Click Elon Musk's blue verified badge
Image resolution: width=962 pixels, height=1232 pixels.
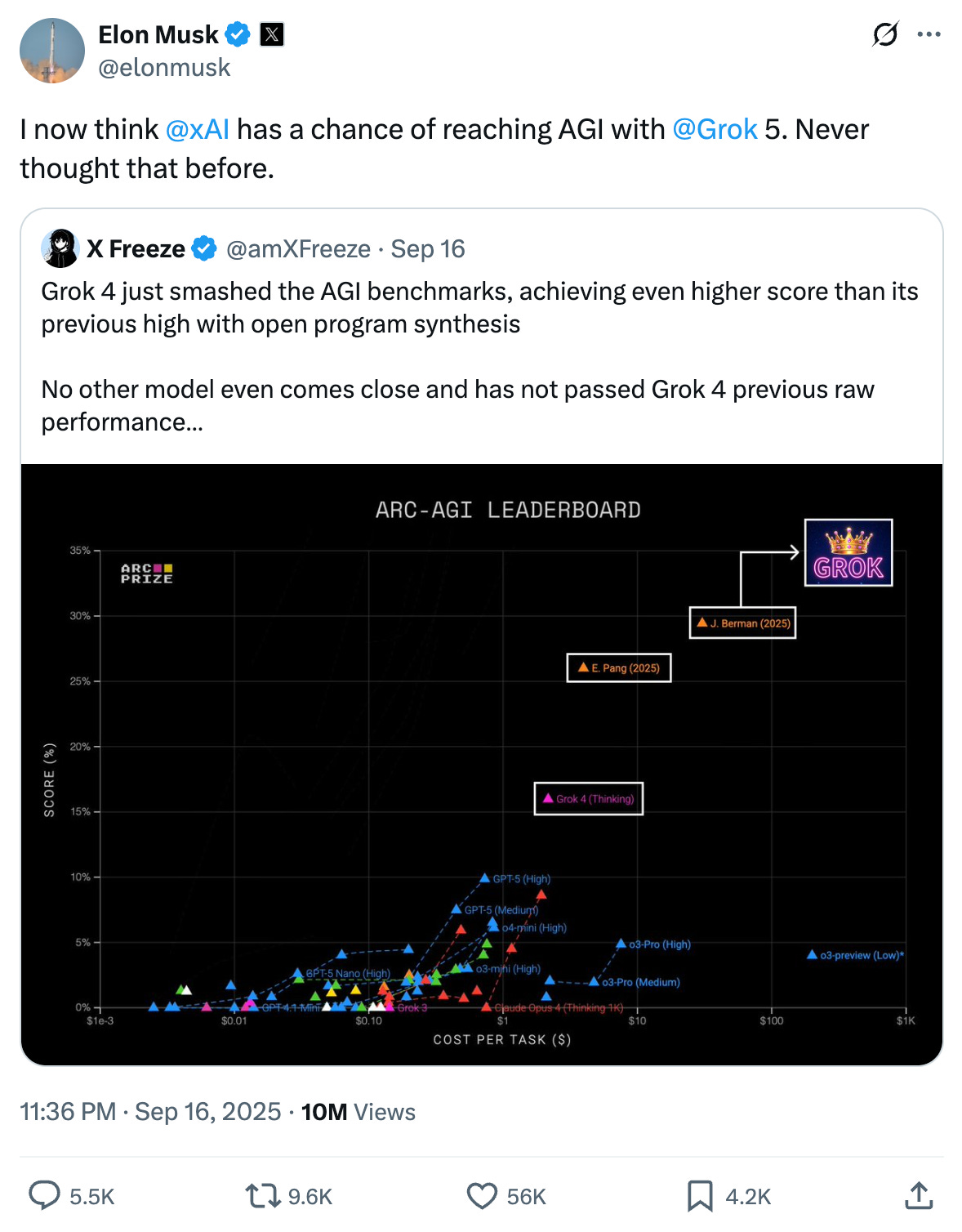click(238, 34)
